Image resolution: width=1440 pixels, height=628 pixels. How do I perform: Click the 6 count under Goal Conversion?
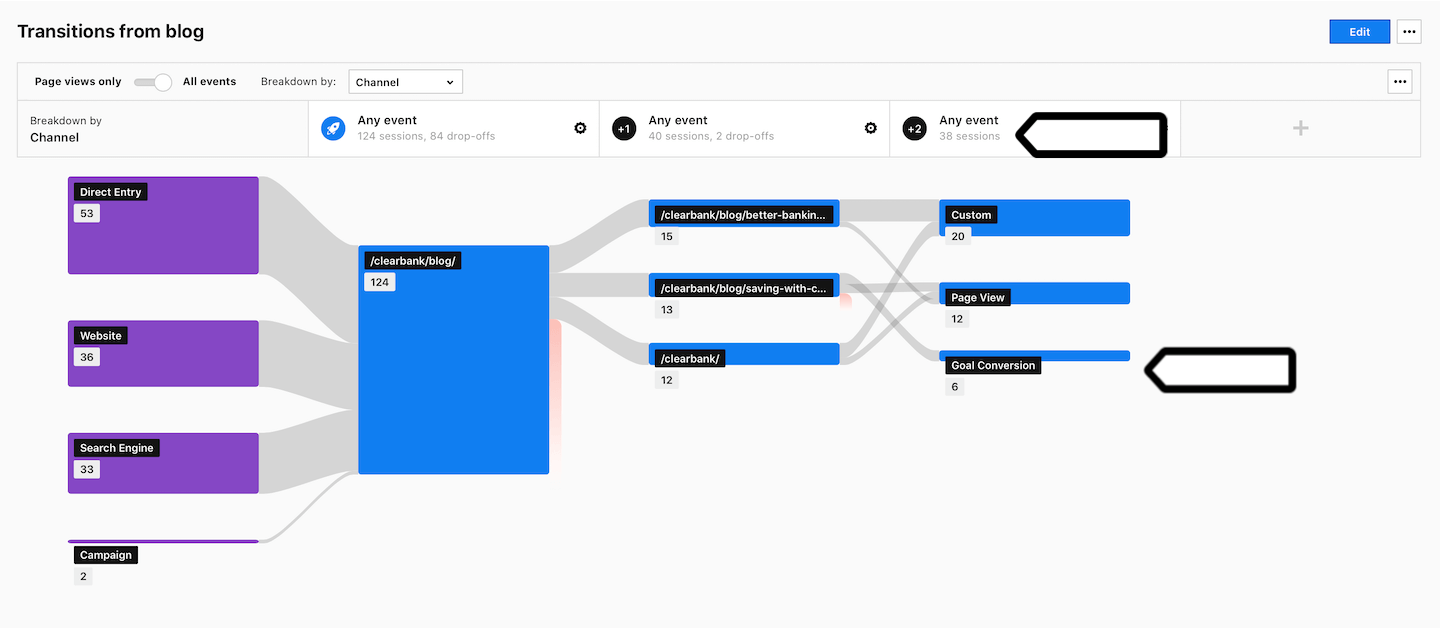(x=955, y=387)
